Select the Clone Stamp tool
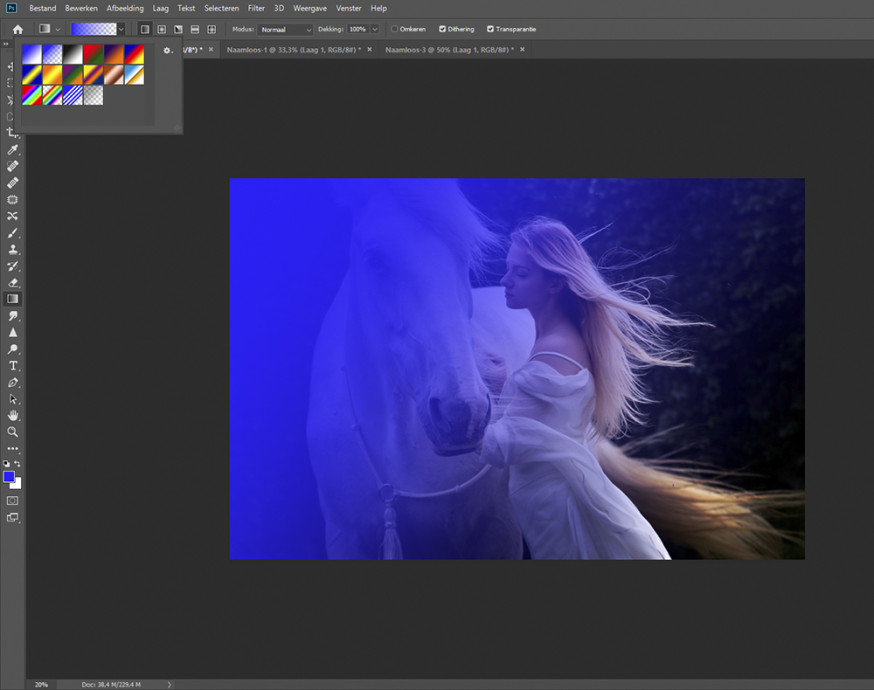Viewport: 874px width, 690px height. tap(12, 250)
